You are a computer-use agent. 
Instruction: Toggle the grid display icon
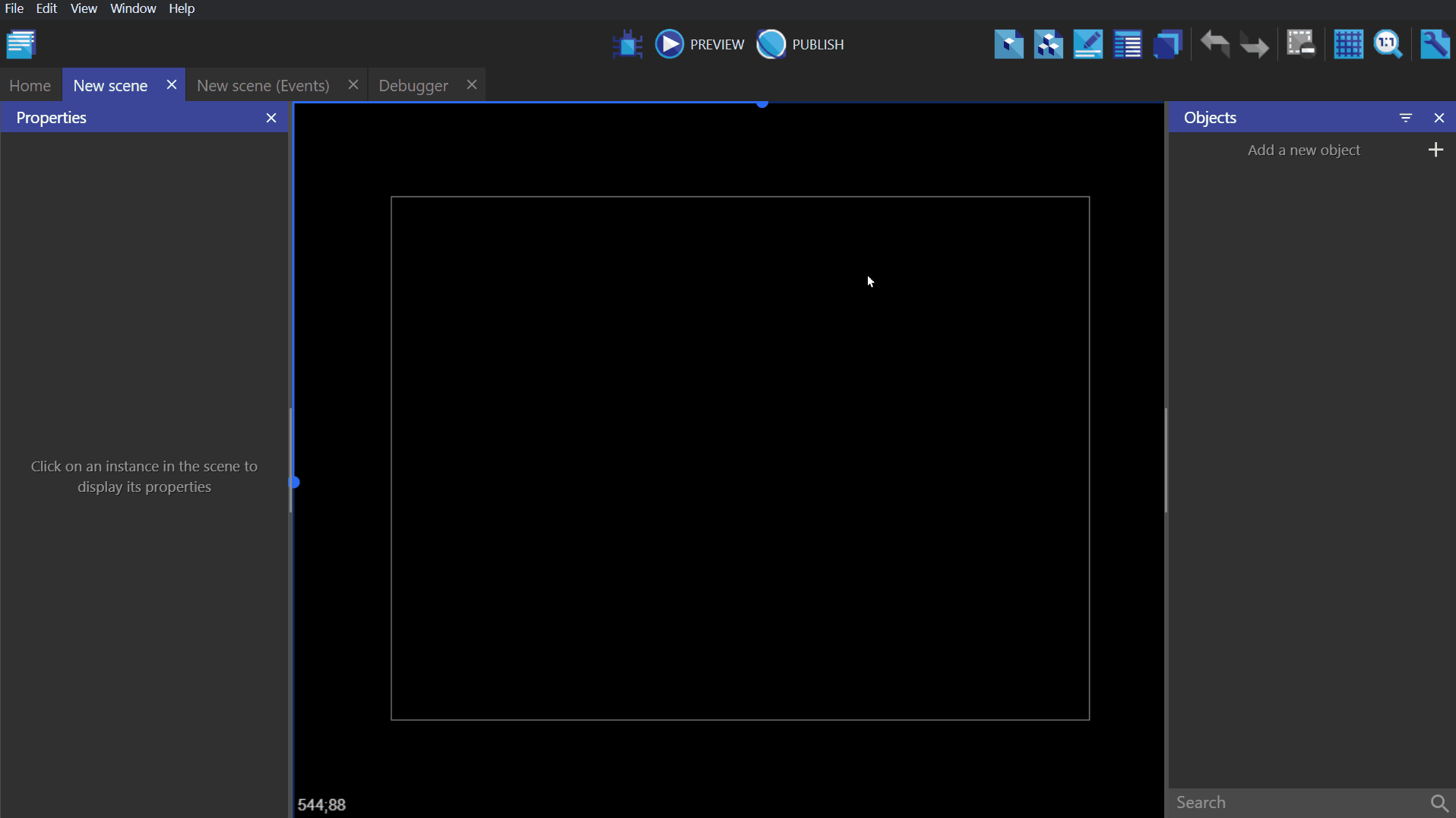click(1348, 44)
